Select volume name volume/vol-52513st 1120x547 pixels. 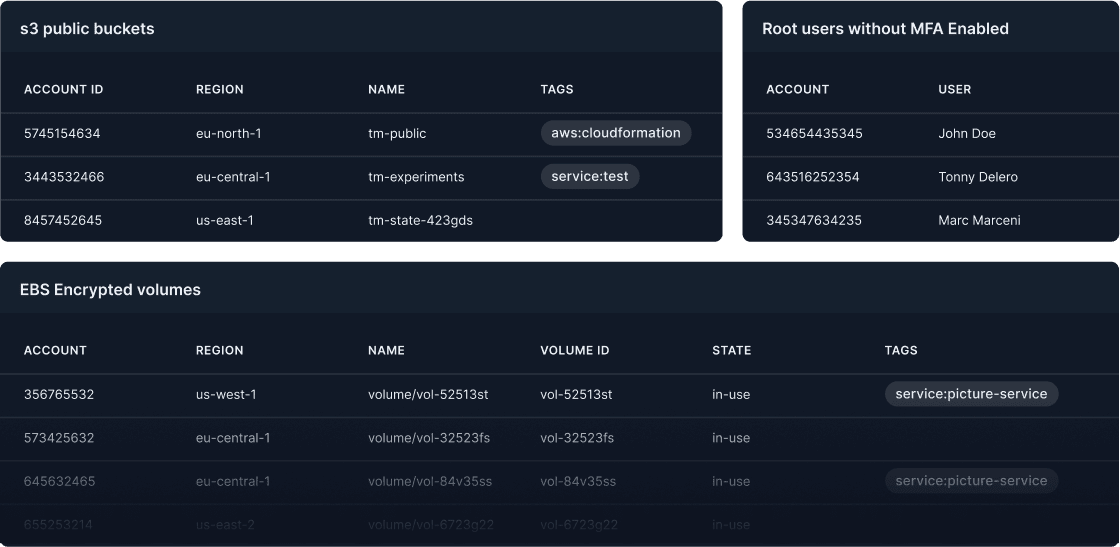point(428,395)
